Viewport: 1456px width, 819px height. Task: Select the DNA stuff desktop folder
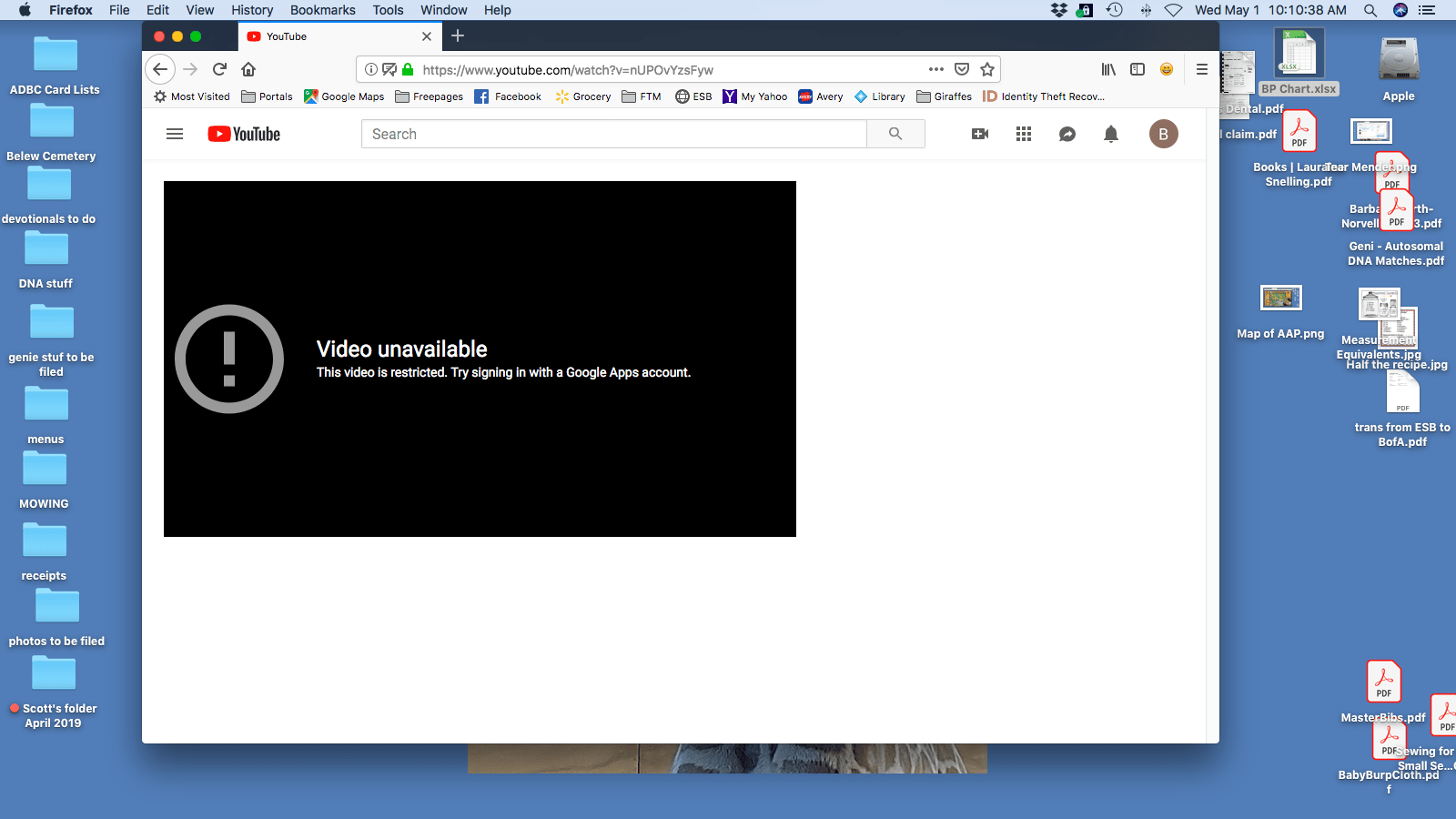pyautogui.click(x=46, y=260)
